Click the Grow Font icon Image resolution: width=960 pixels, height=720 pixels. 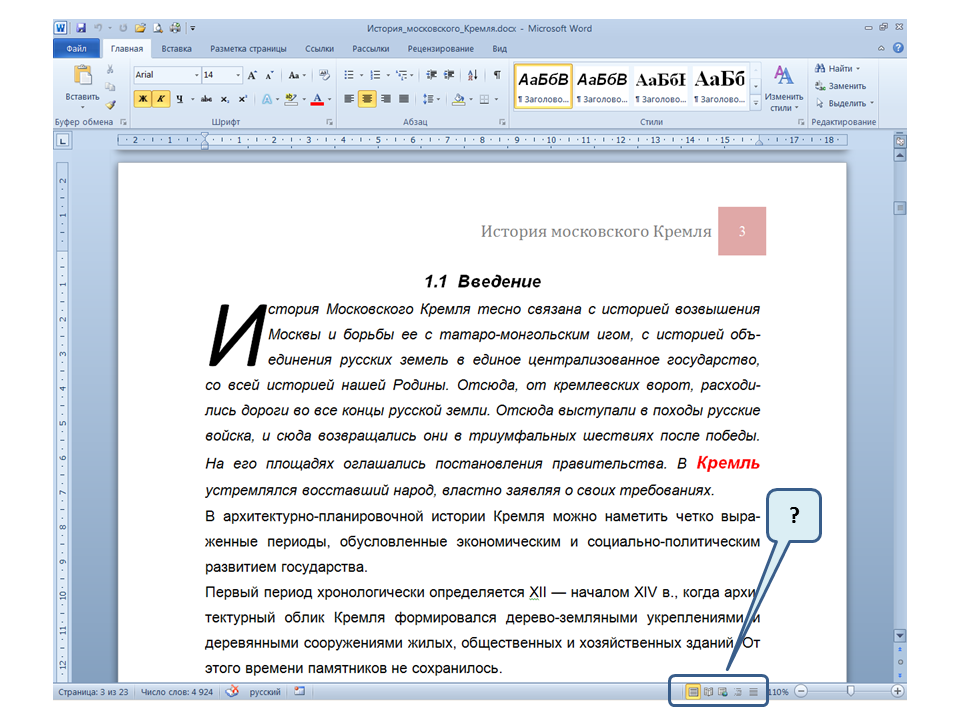click(252, 75)
